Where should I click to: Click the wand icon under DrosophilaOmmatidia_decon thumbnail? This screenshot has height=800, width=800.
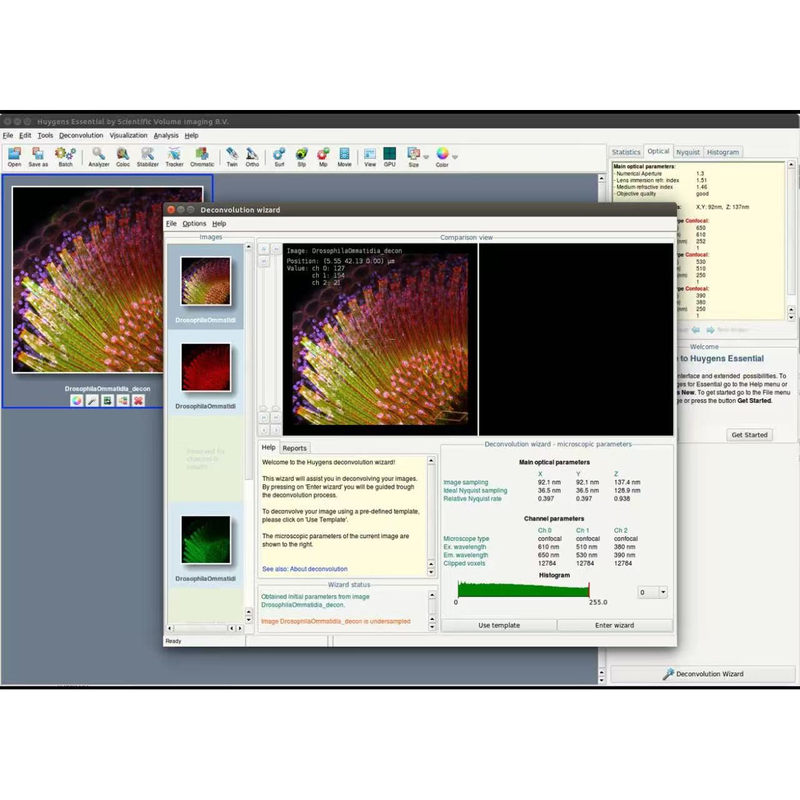pyautogui.click(x=92, y=401)
